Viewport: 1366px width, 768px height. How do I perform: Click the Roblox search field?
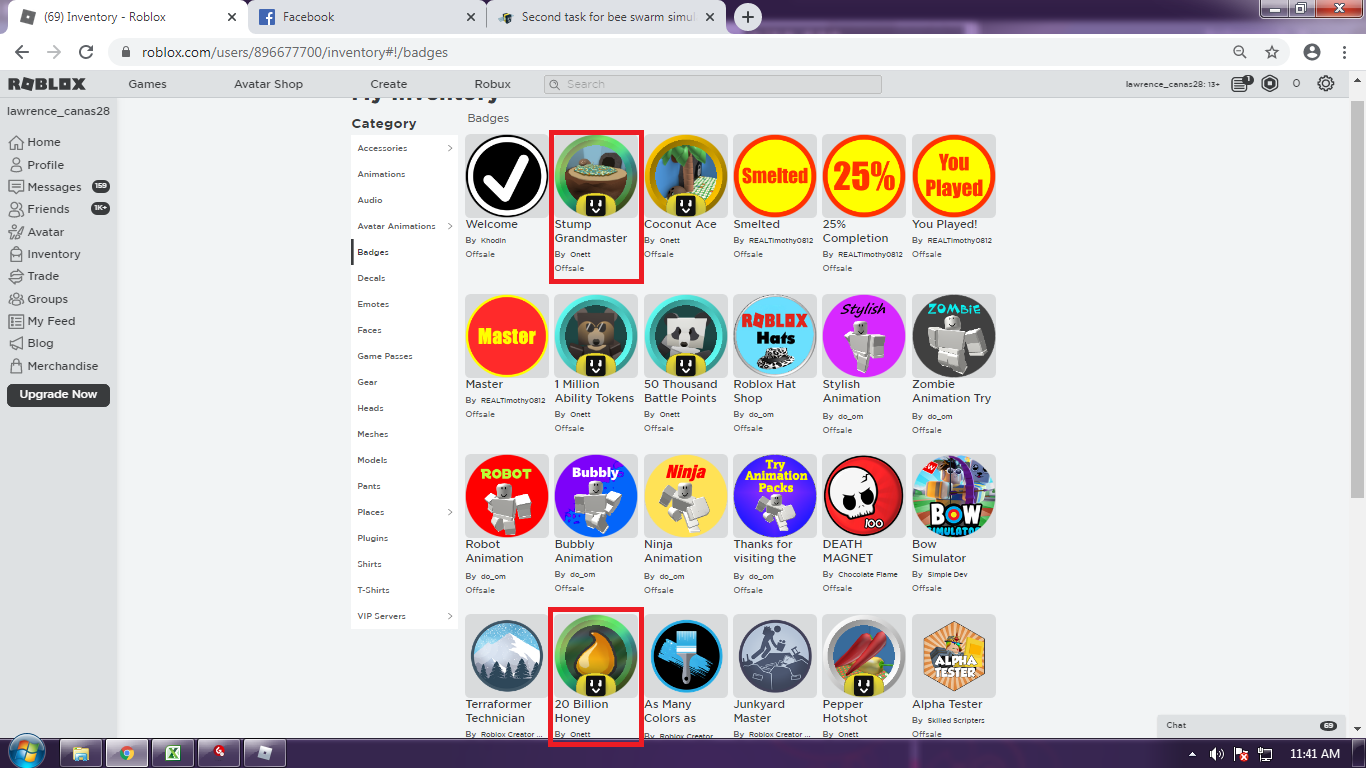713,84
